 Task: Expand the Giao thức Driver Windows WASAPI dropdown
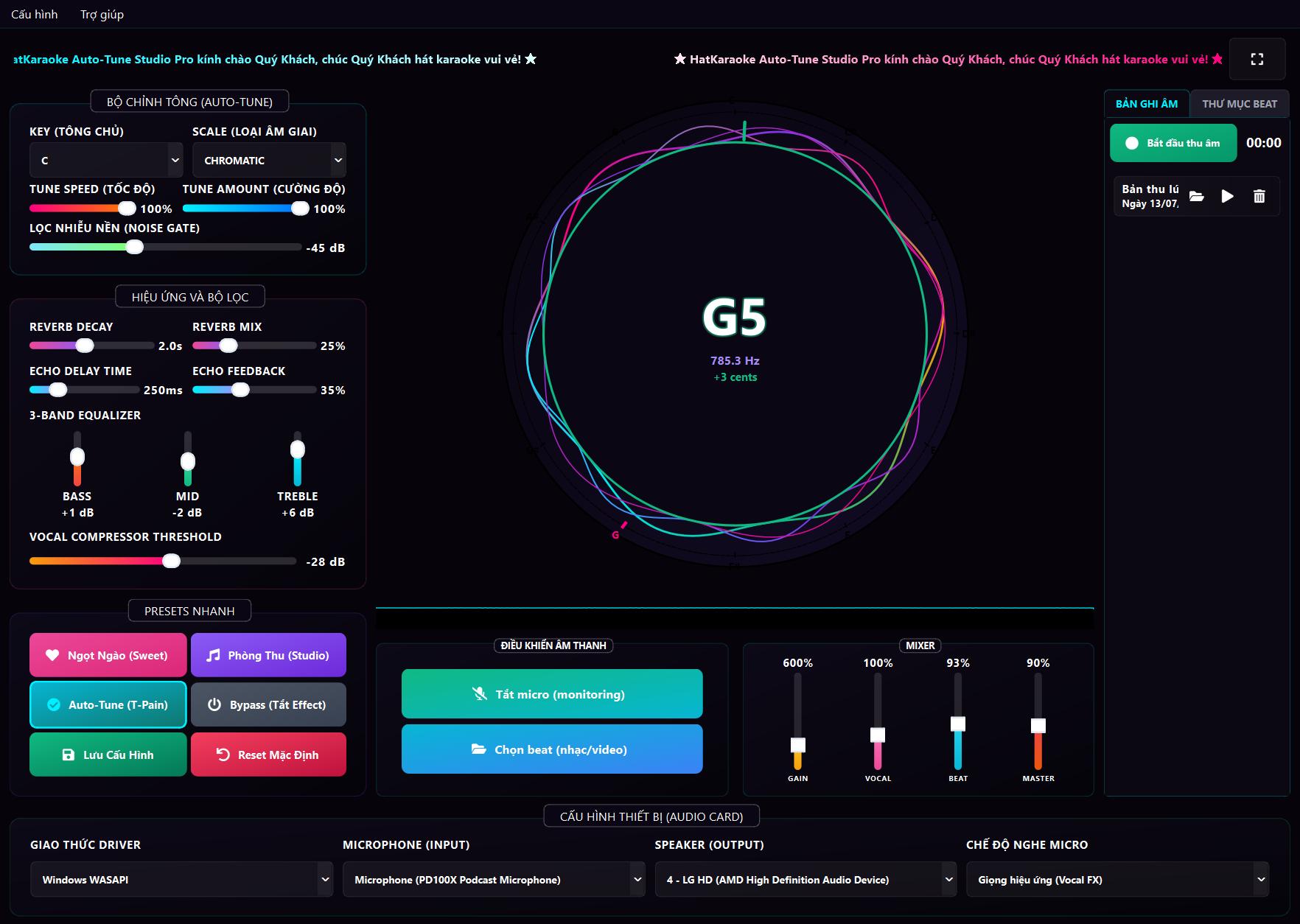coord(181,879)
